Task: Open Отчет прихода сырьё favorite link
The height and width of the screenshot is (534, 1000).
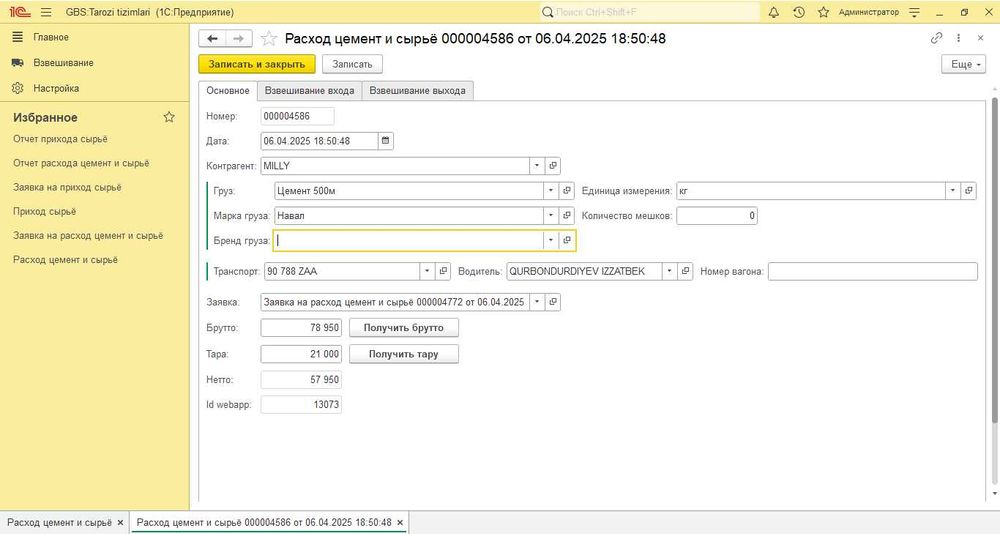Action: tap(61, 138)
